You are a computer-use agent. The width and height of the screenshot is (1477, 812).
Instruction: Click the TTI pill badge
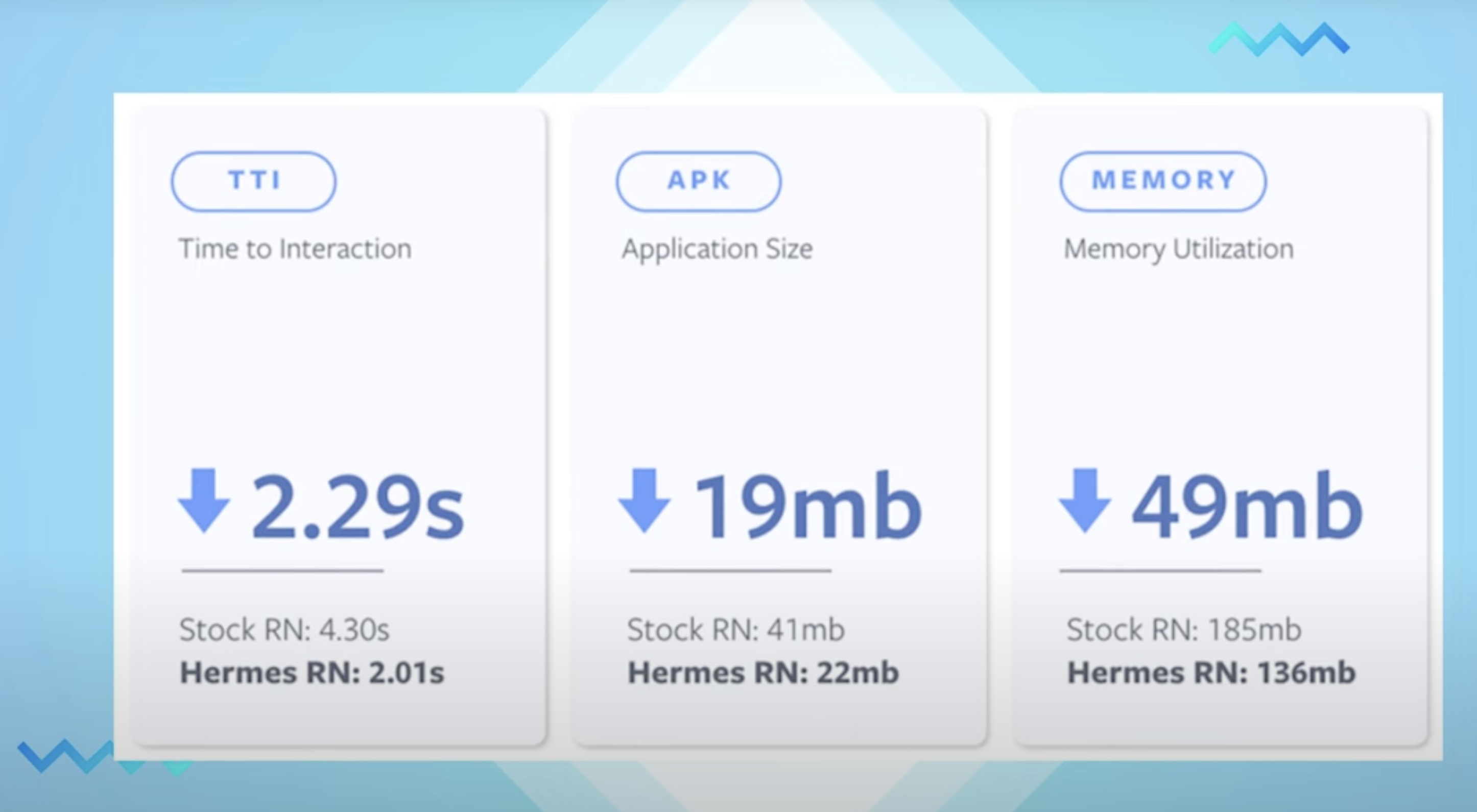coord(253,181)
